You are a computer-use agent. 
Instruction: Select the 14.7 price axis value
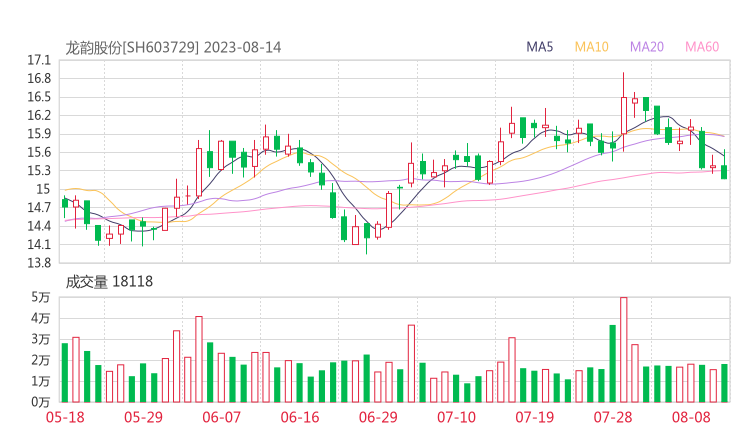(x=39, y=208)
